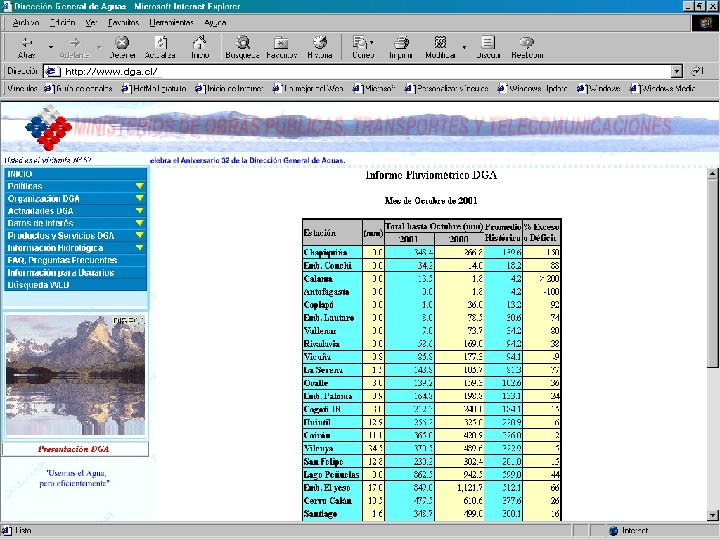
Task: Open the Guía de canales links shortcut
Action: coord(79,88)
